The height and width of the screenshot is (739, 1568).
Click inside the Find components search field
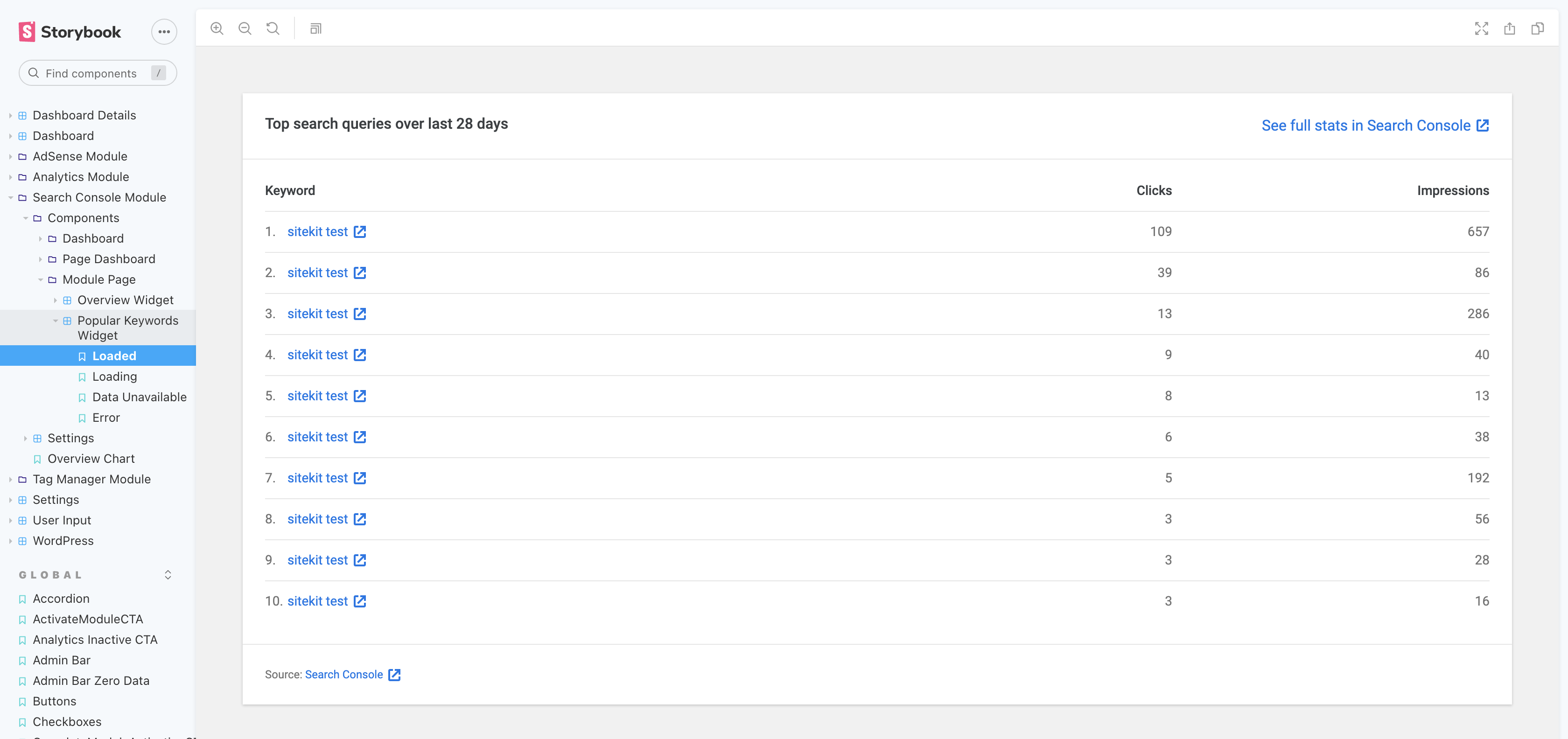click(98, 73)
